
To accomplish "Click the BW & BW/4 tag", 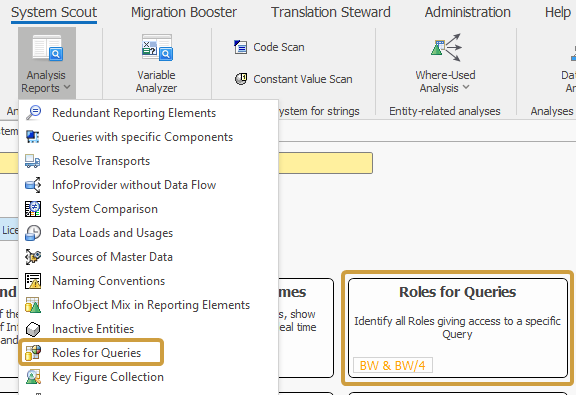I will click(393, 366).
